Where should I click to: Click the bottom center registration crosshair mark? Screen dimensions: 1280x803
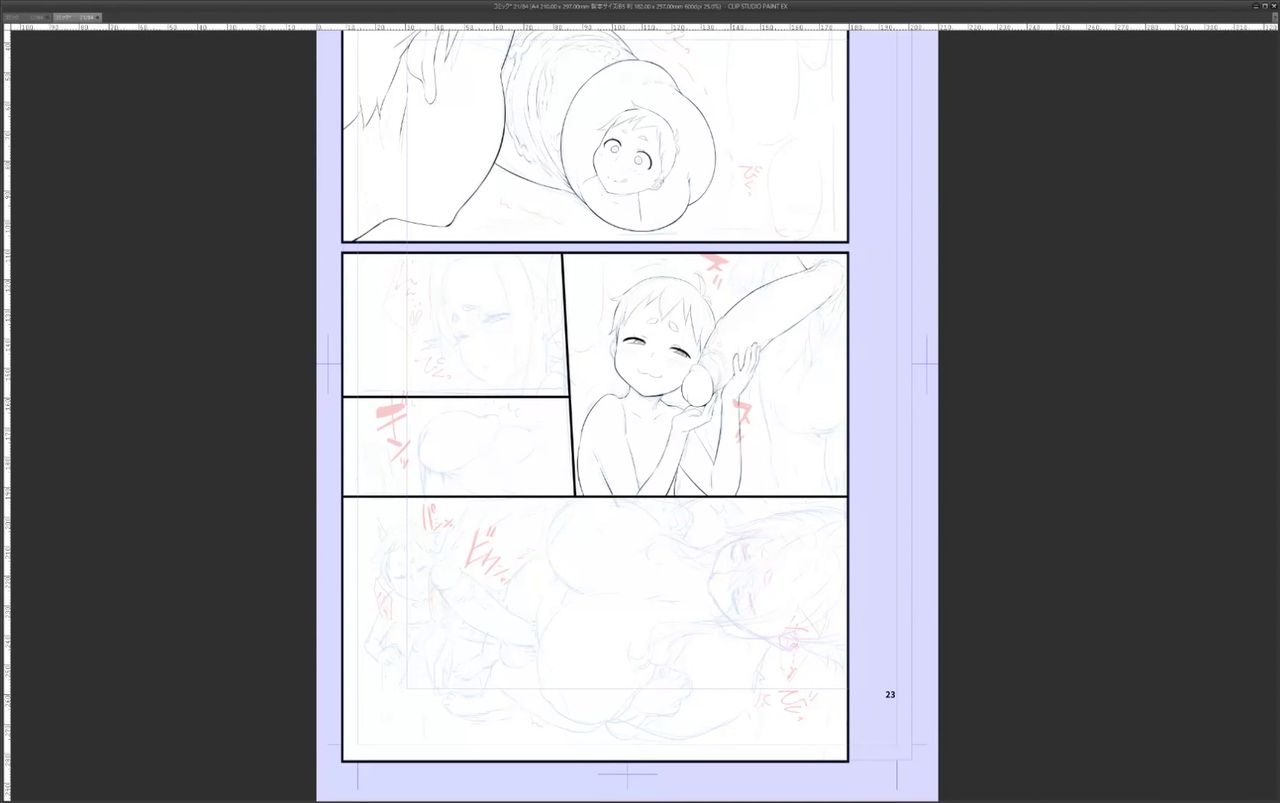(x=627, y=774)
